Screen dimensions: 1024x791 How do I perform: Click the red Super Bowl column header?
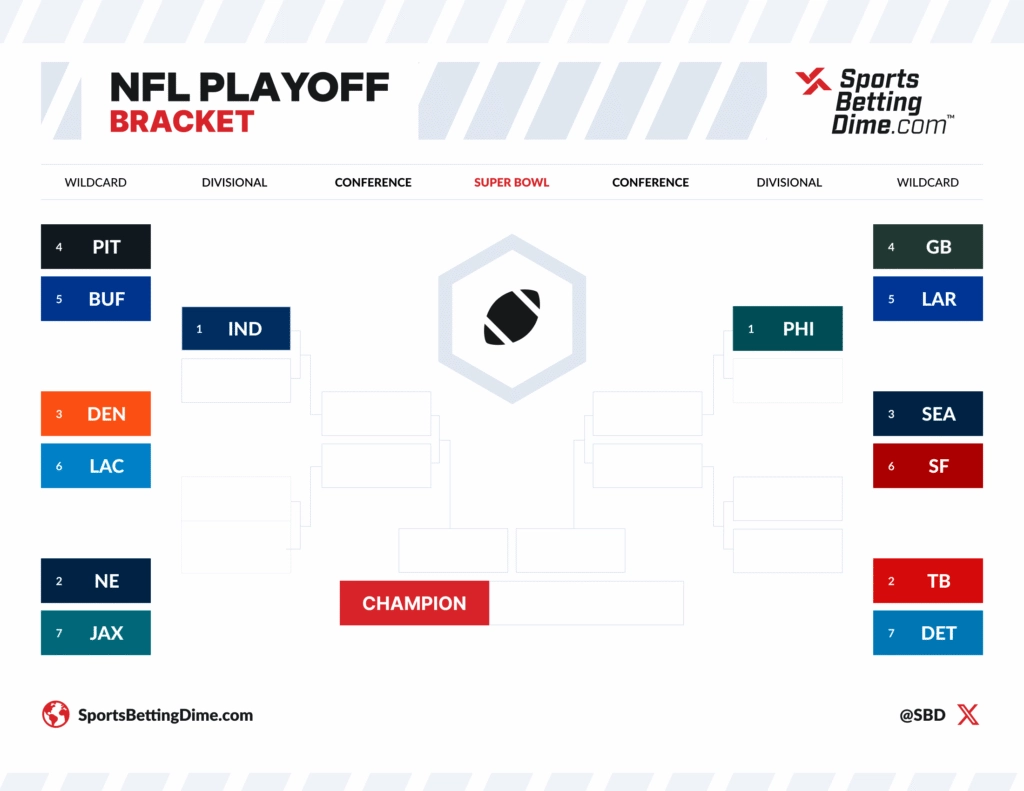tap(511, 183)
